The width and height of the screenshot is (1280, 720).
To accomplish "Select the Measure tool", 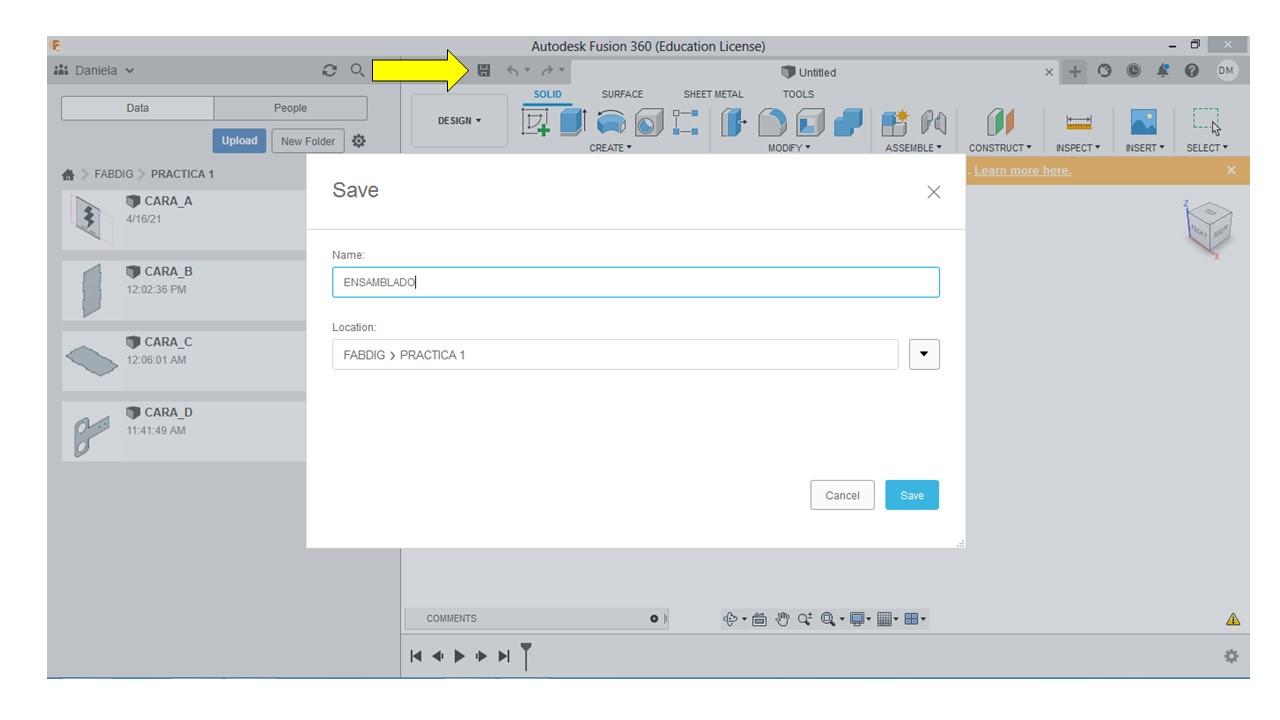I will tap(1078, 124).
